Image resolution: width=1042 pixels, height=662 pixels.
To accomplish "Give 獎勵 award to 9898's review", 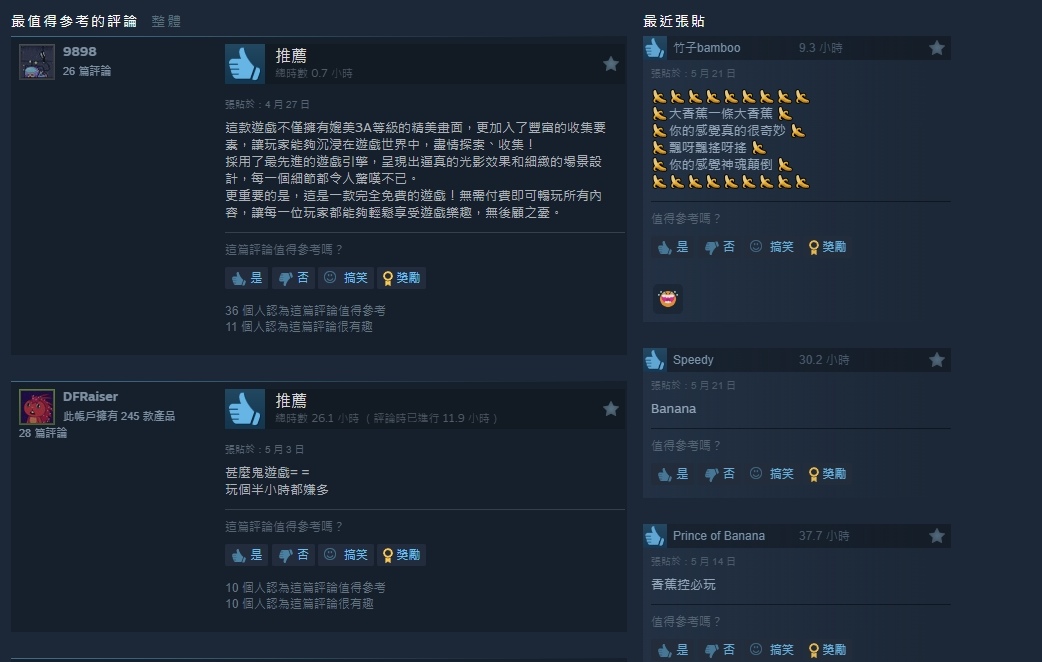I will [x=401, y=278].
